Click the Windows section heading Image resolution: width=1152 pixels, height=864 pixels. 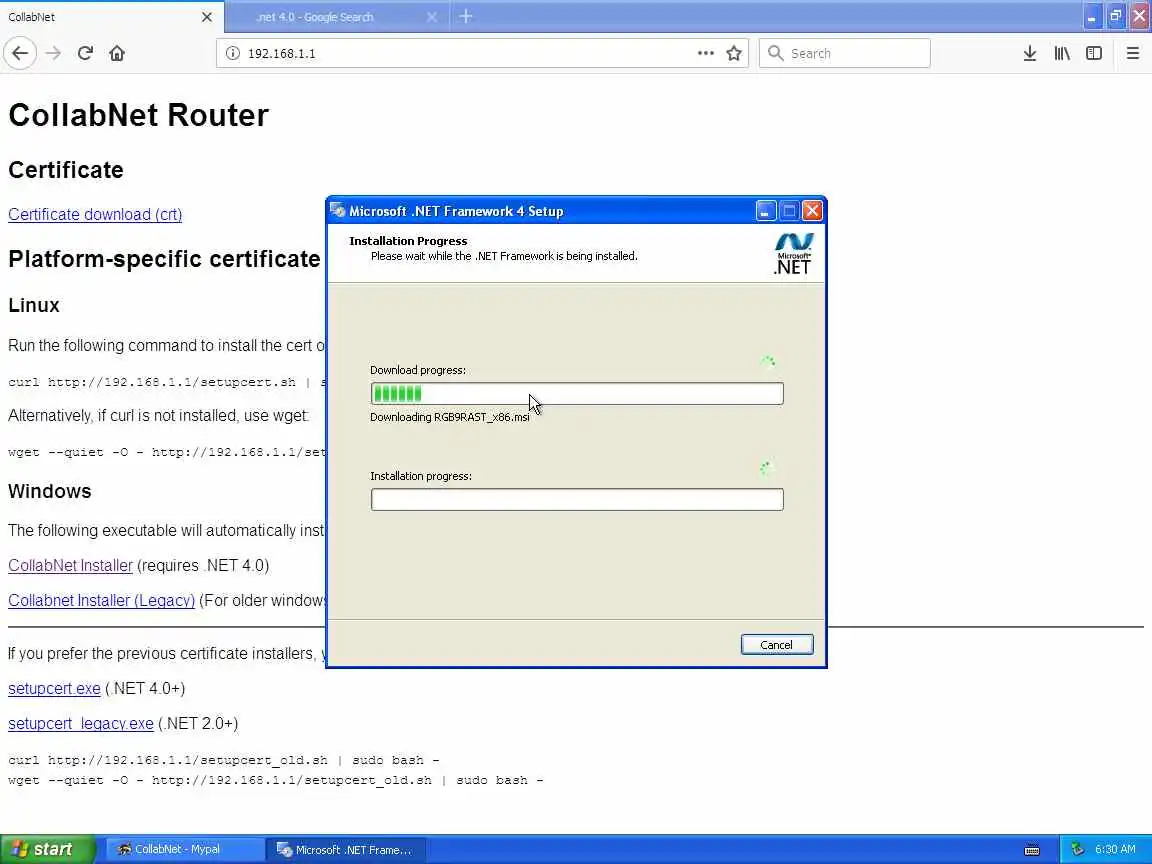[x=49, y=491]
